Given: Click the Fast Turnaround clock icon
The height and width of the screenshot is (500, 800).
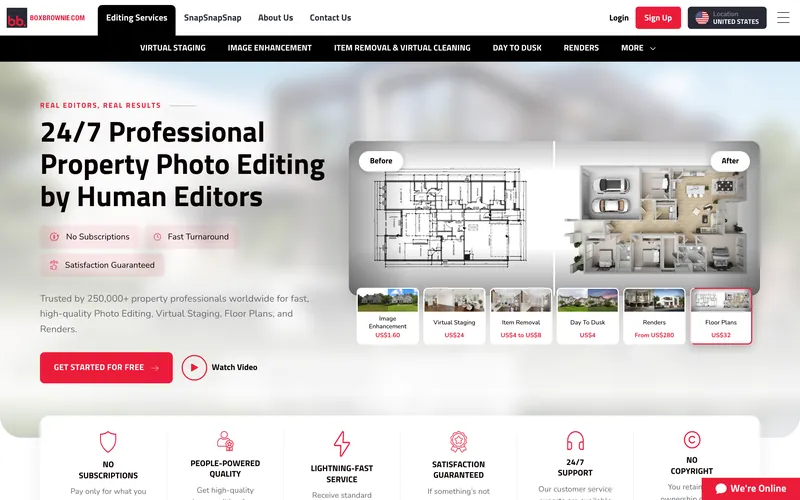Looking at the screenshot, I should tap(158, 237).
